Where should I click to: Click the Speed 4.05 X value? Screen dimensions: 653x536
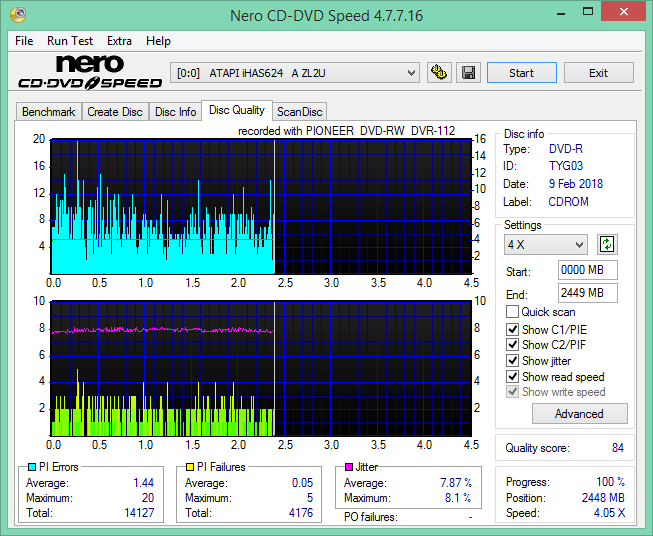[609, 513]
